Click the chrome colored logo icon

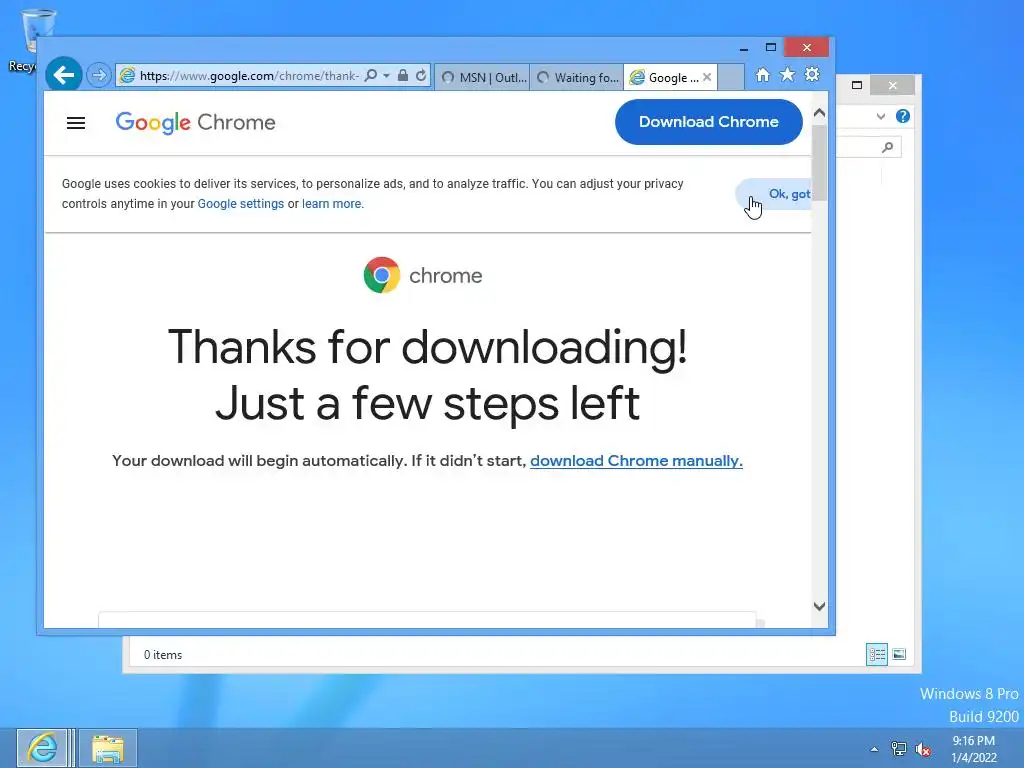382,275
